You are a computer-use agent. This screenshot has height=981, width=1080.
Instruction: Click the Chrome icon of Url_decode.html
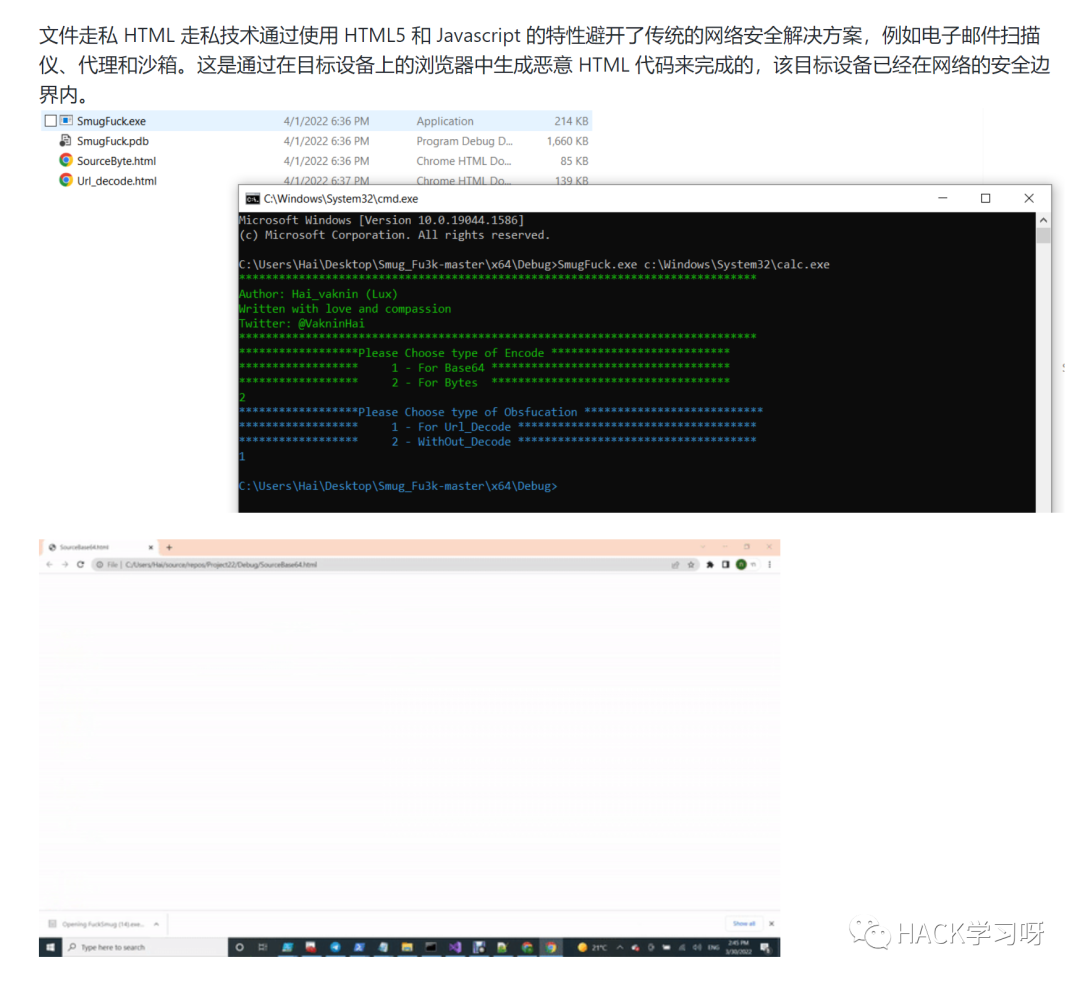(x=65, y=180)
